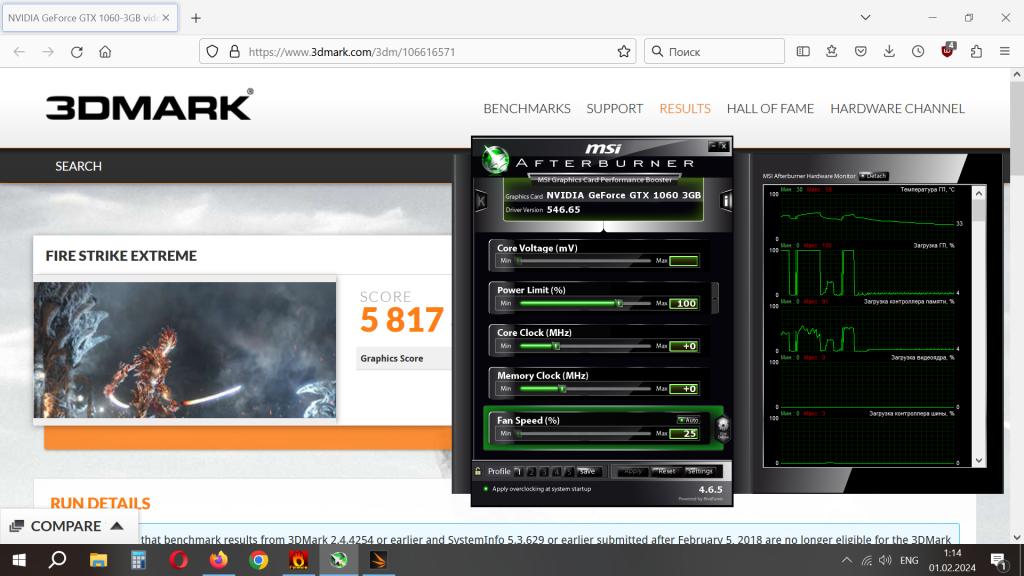This screenshot has height=576, width=1024.
Task: Open Firefox hamburger application menu
Action: coord(1005,52)
